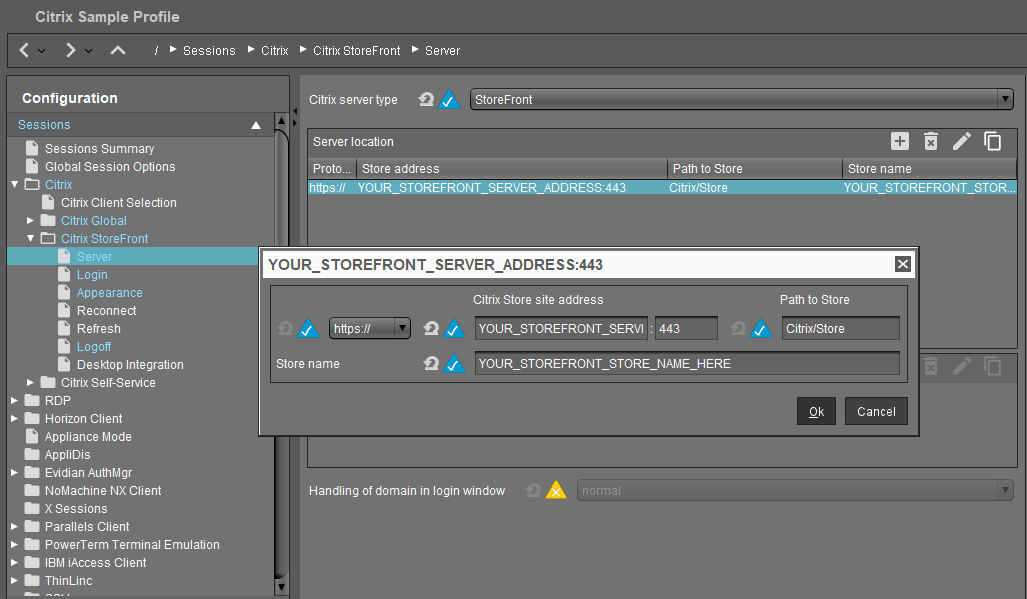The width and height of the screenshot is (1027, 599).
Task: Click the Citrix breadcrumb
Action: click(274, 50)
